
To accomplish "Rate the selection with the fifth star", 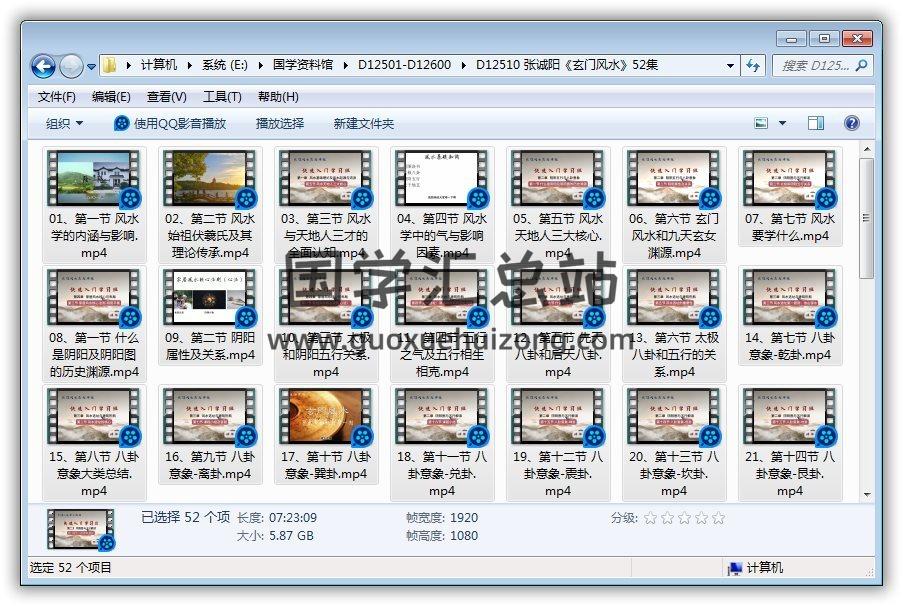I will pyautogui.click(x=718, y=518).
